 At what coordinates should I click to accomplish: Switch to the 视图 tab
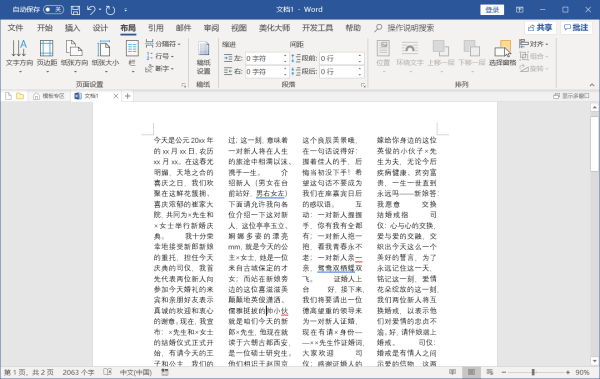point(239,28)
